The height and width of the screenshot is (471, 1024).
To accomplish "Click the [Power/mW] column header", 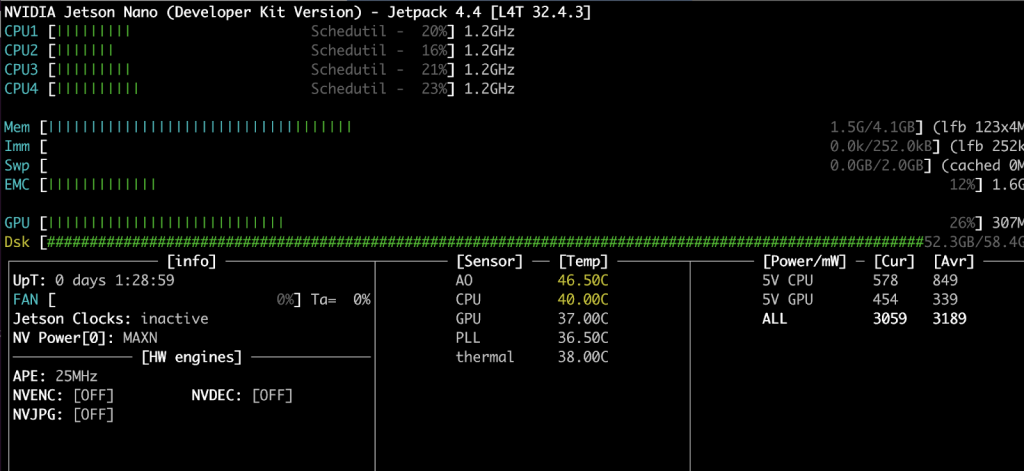I will pyautogui.click(x=805, y=262).
